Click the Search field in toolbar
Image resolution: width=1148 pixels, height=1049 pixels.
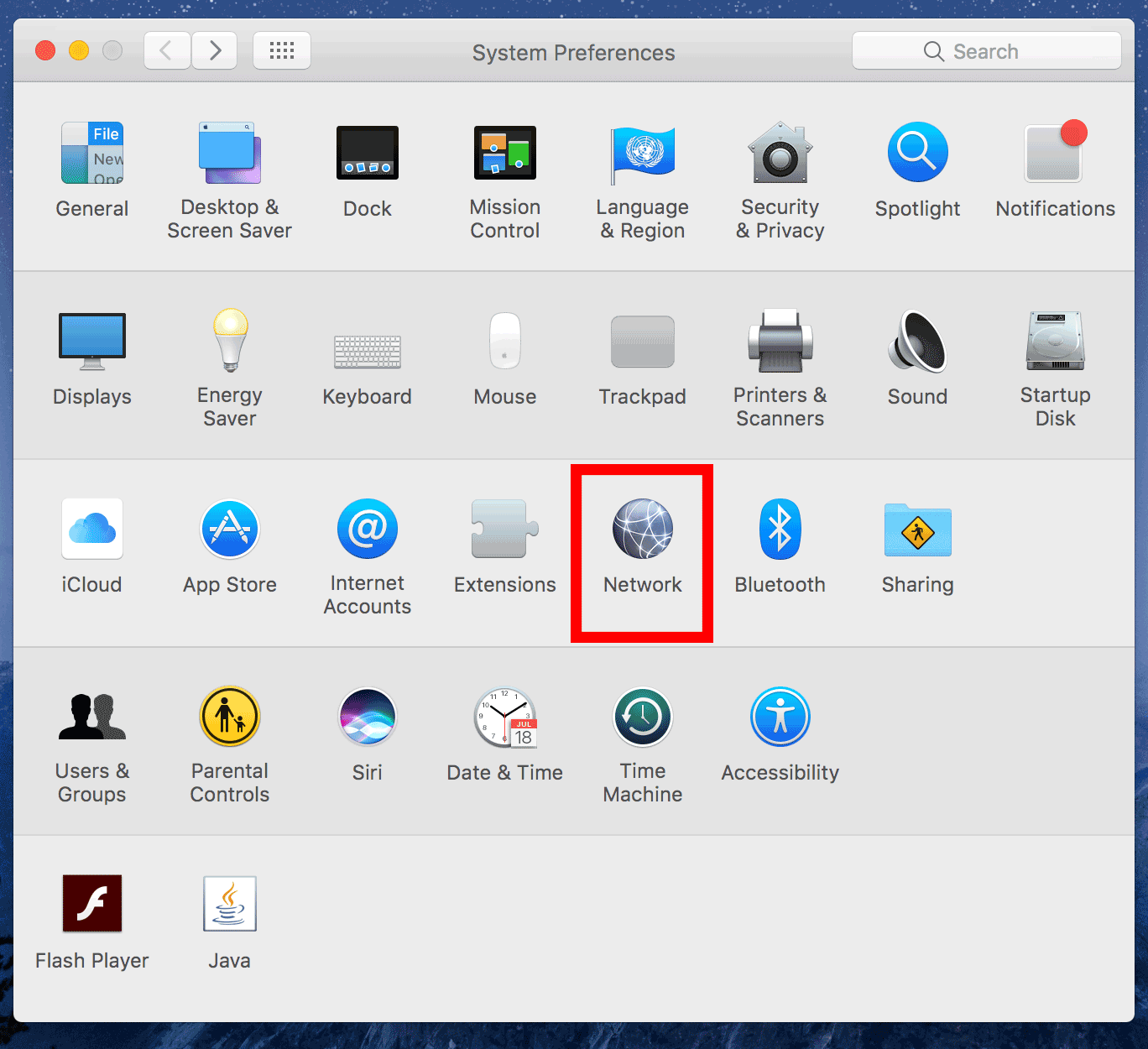point(987,51)
